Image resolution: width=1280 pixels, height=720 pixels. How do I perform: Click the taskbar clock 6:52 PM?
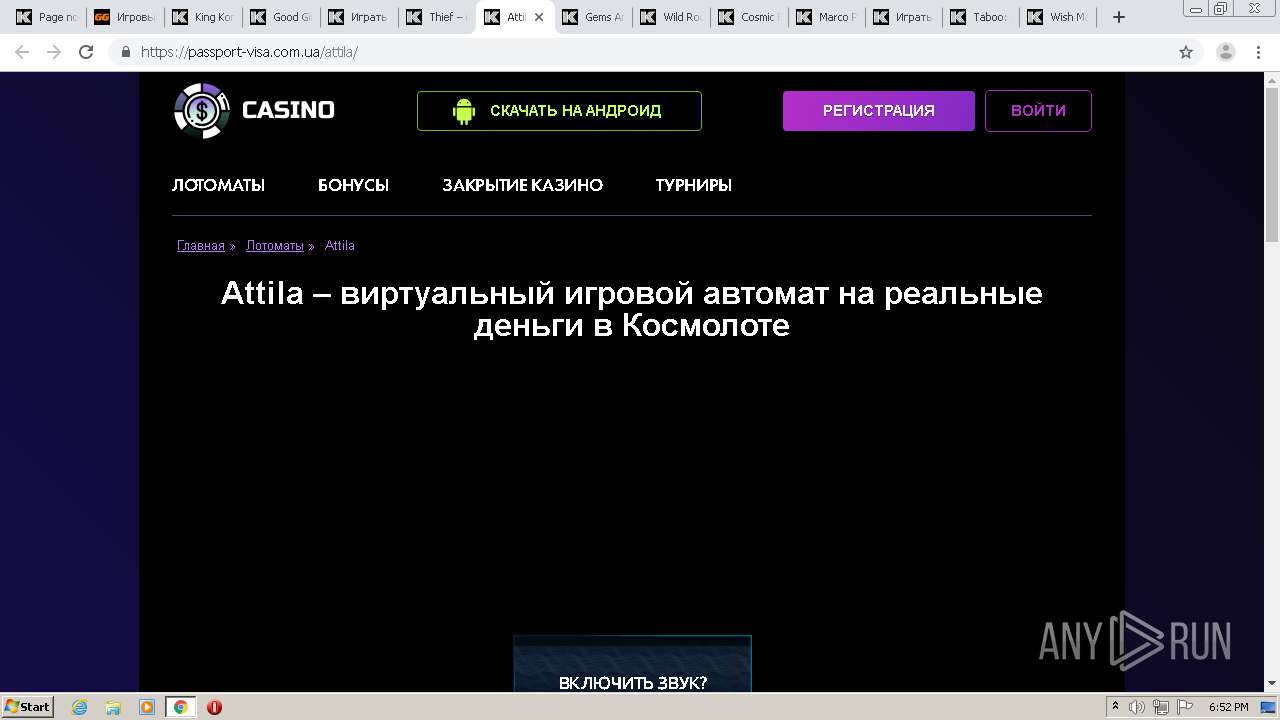1228,707
